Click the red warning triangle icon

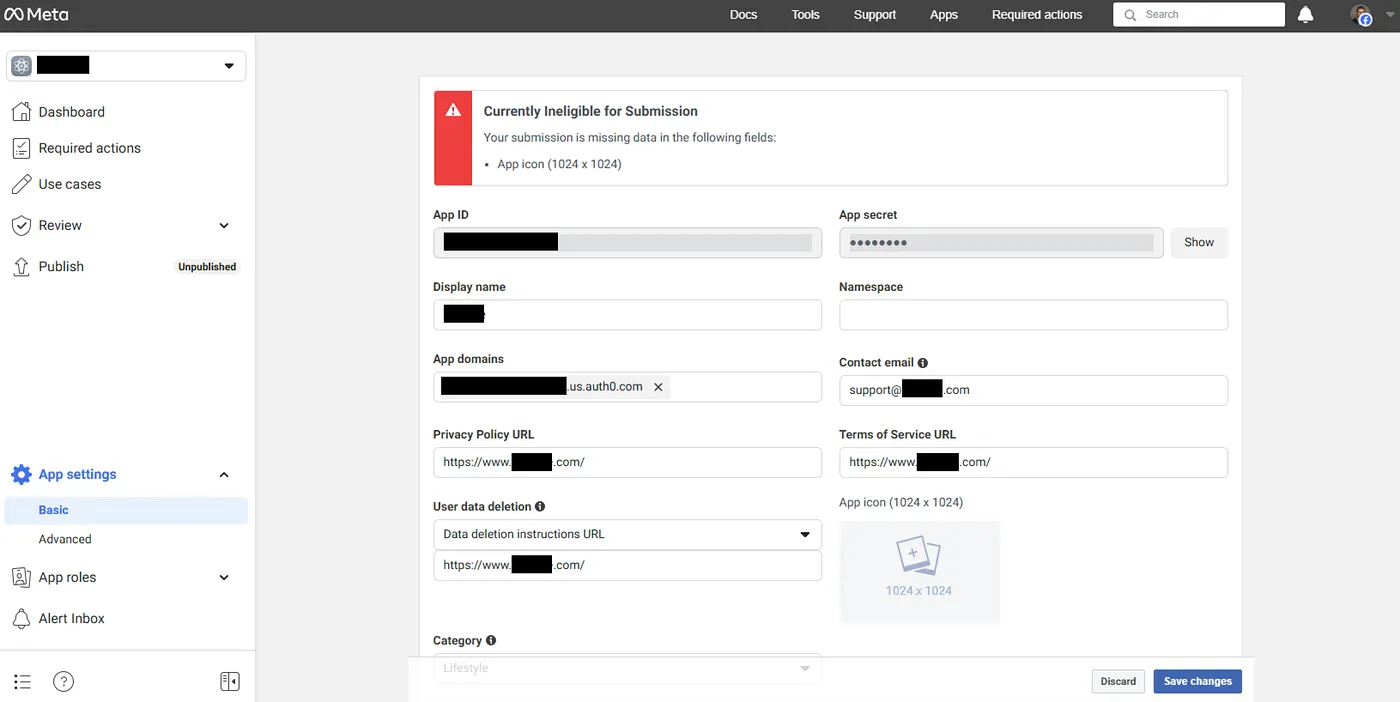click(453, 111)
